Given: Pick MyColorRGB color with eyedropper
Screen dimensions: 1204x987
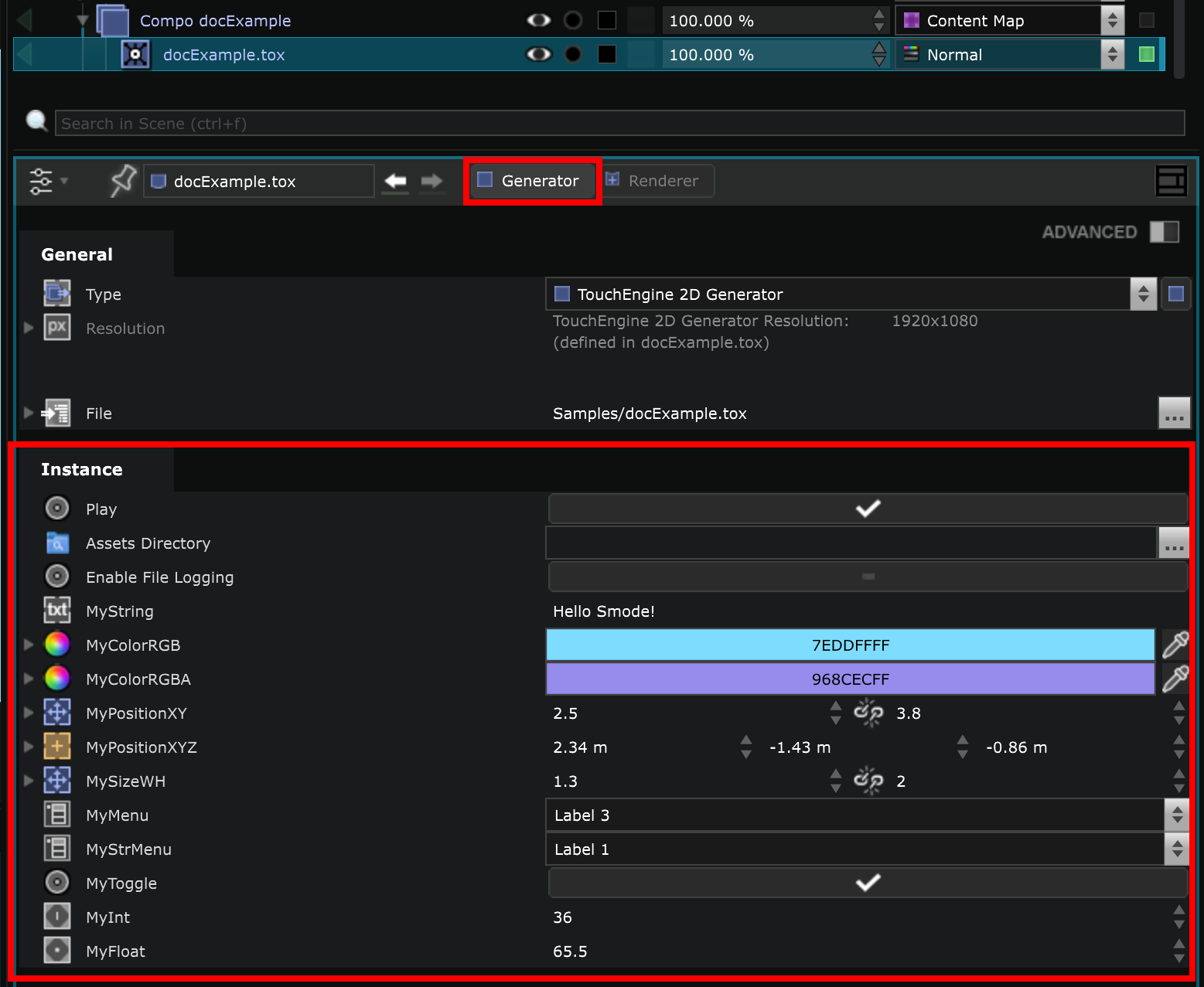Looking at the screenshot, I should (1175, 645).
